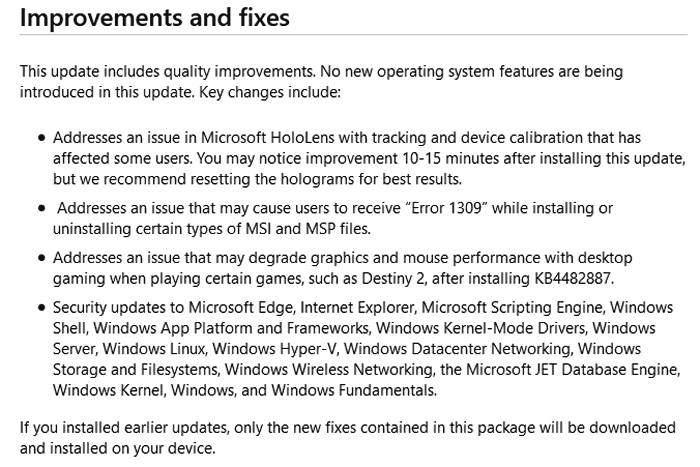Click the KB4482887 text
Image resolution: width=700 pixels, height=467 pixels.
tap(574, 279)
